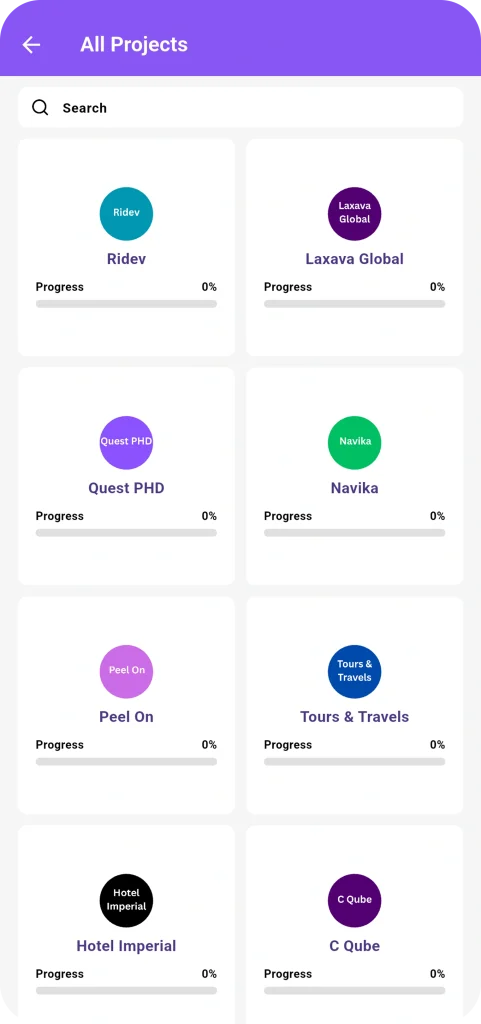Select the Peel On project name
The image size is (481, 1024).
[126, 716]
